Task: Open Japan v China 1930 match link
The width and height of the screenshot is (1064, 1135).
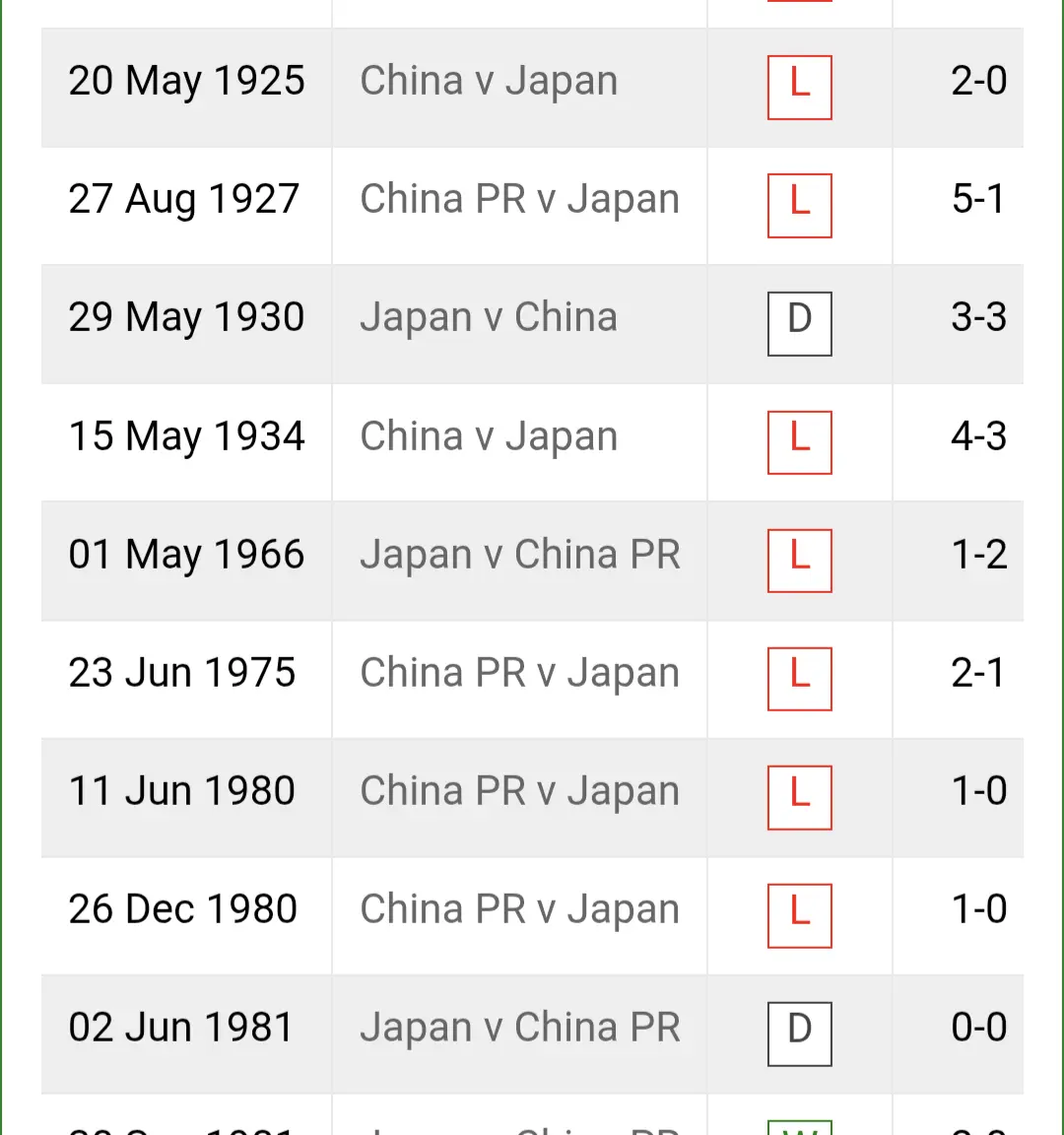Action: click(489, 317)
